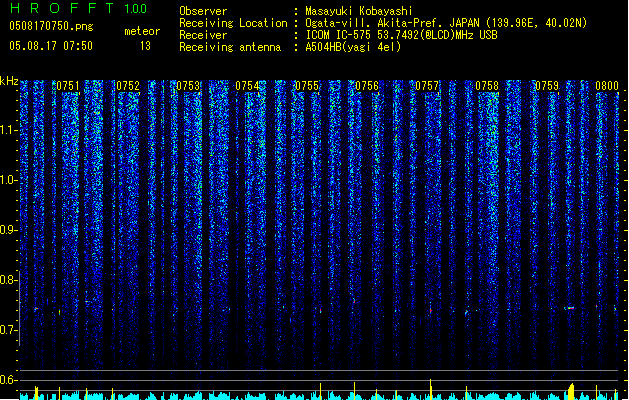
Task: Click the meteor label
Action: click(142, 31)
